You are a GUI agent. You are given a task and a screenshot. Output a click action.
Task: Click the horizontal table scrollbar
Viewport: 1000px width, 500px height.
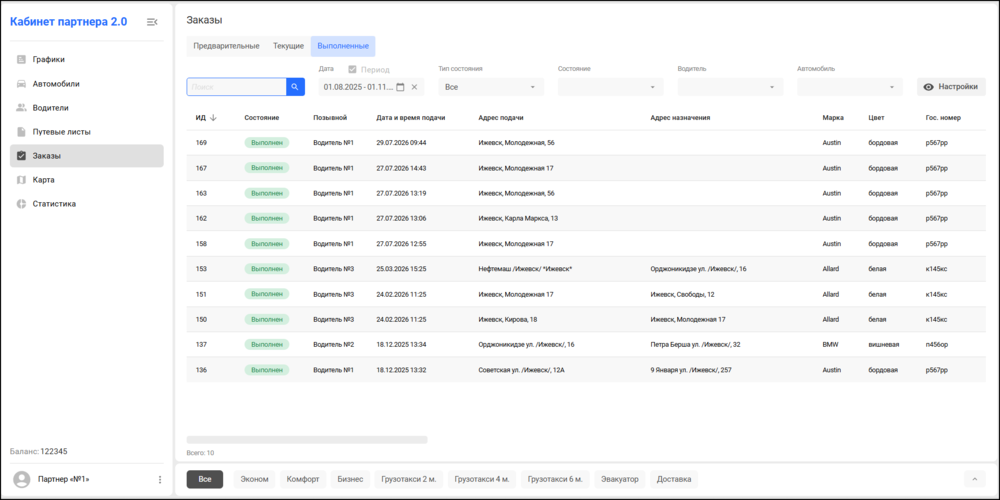(x=307, y=439)
